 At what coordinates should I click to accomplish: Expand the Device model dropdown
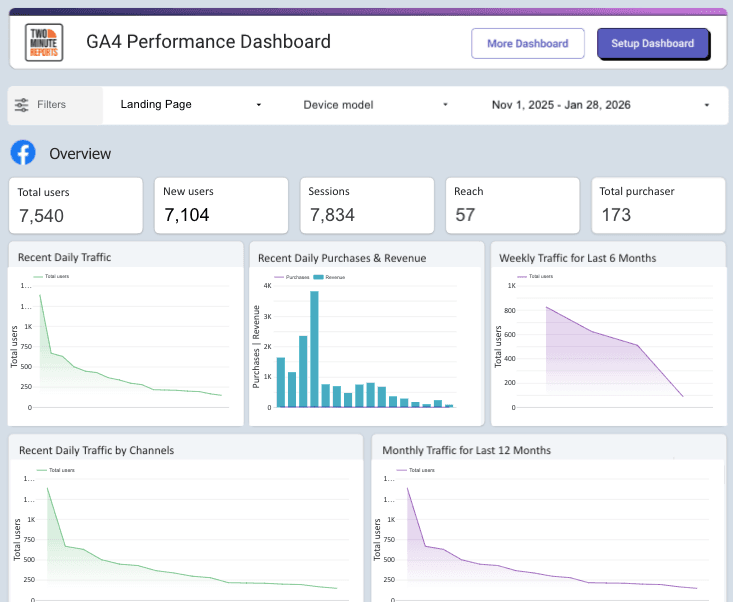click(374, 105)
